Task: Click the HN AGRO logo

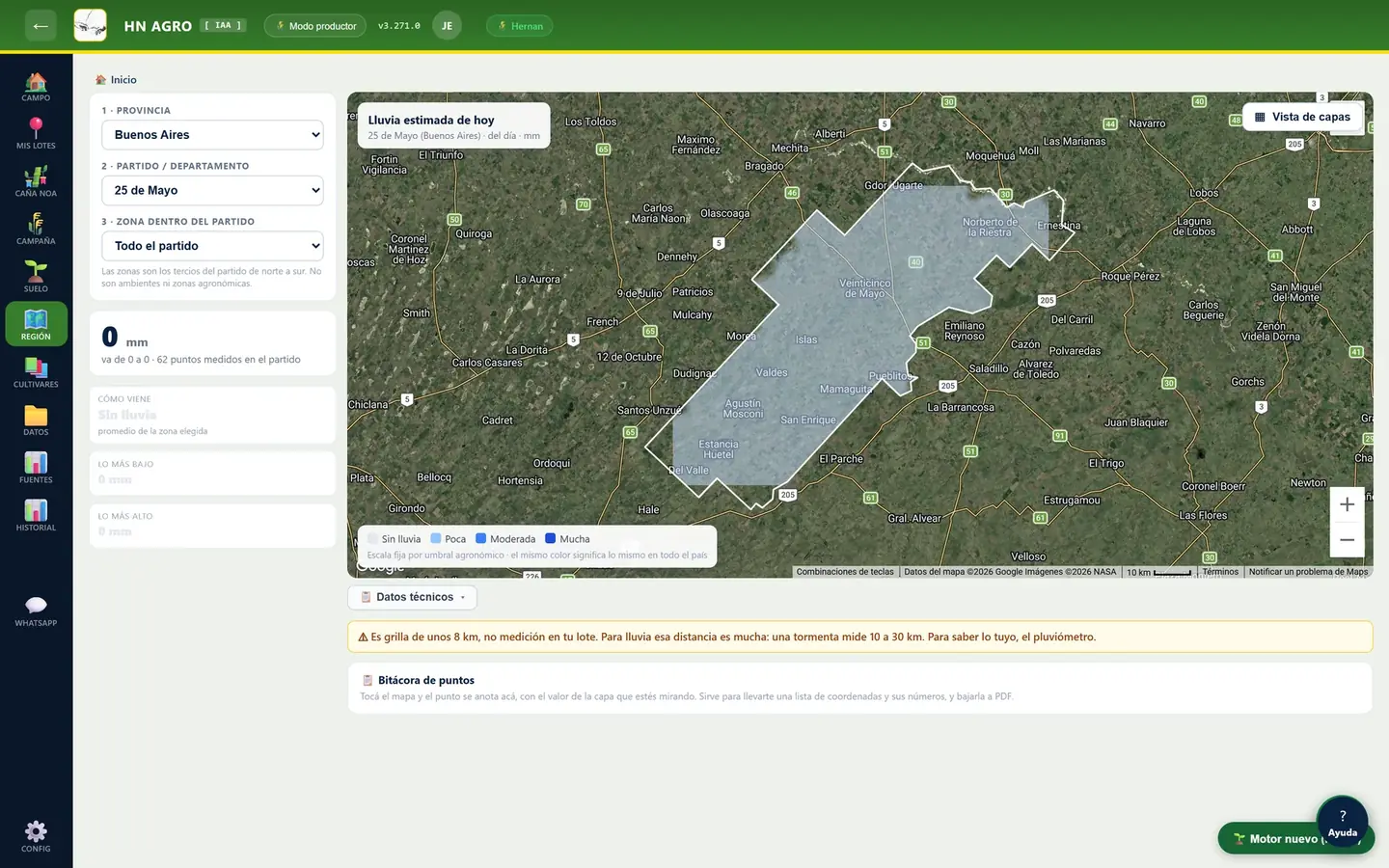Action: (x=91, y=26)
